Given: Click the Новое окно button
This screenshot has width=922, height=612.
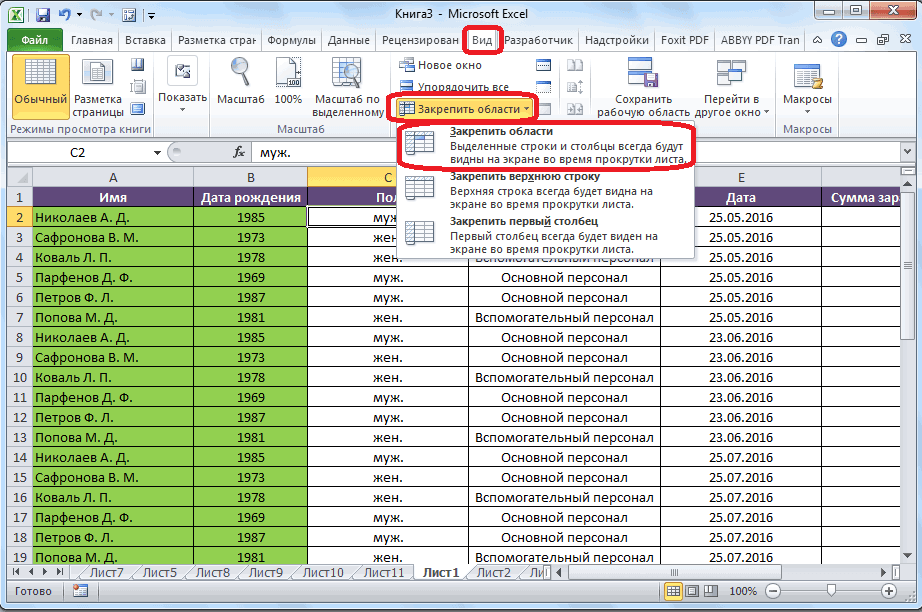Looking at the screenshot, I should (x=440, y=65).
